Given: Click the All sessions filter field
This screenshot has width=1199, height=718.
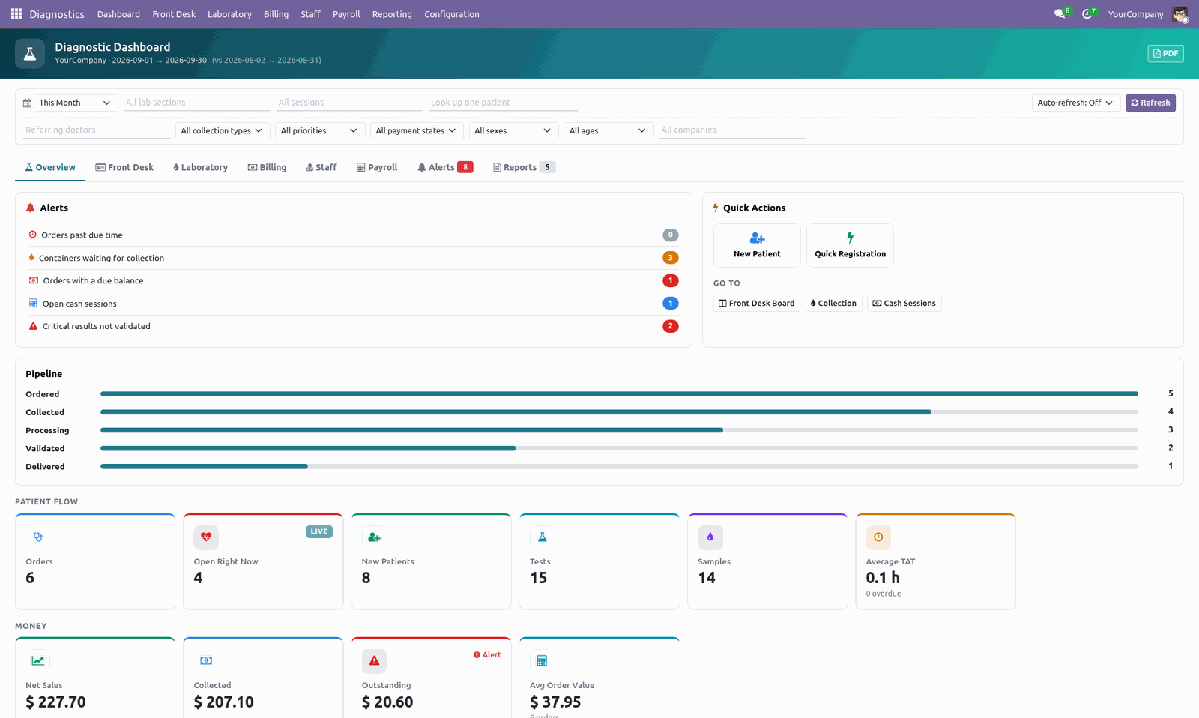Looking at the screenshot, I should [349, 102].
